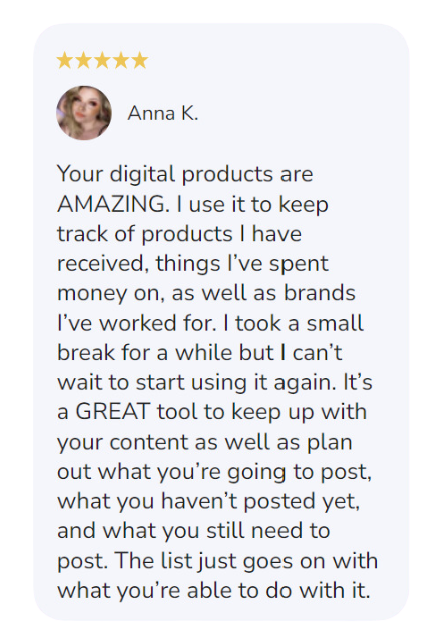Click the word GREAT in the review
The height and width of the screenshot is (640, 424).
(x=113, y=411)
